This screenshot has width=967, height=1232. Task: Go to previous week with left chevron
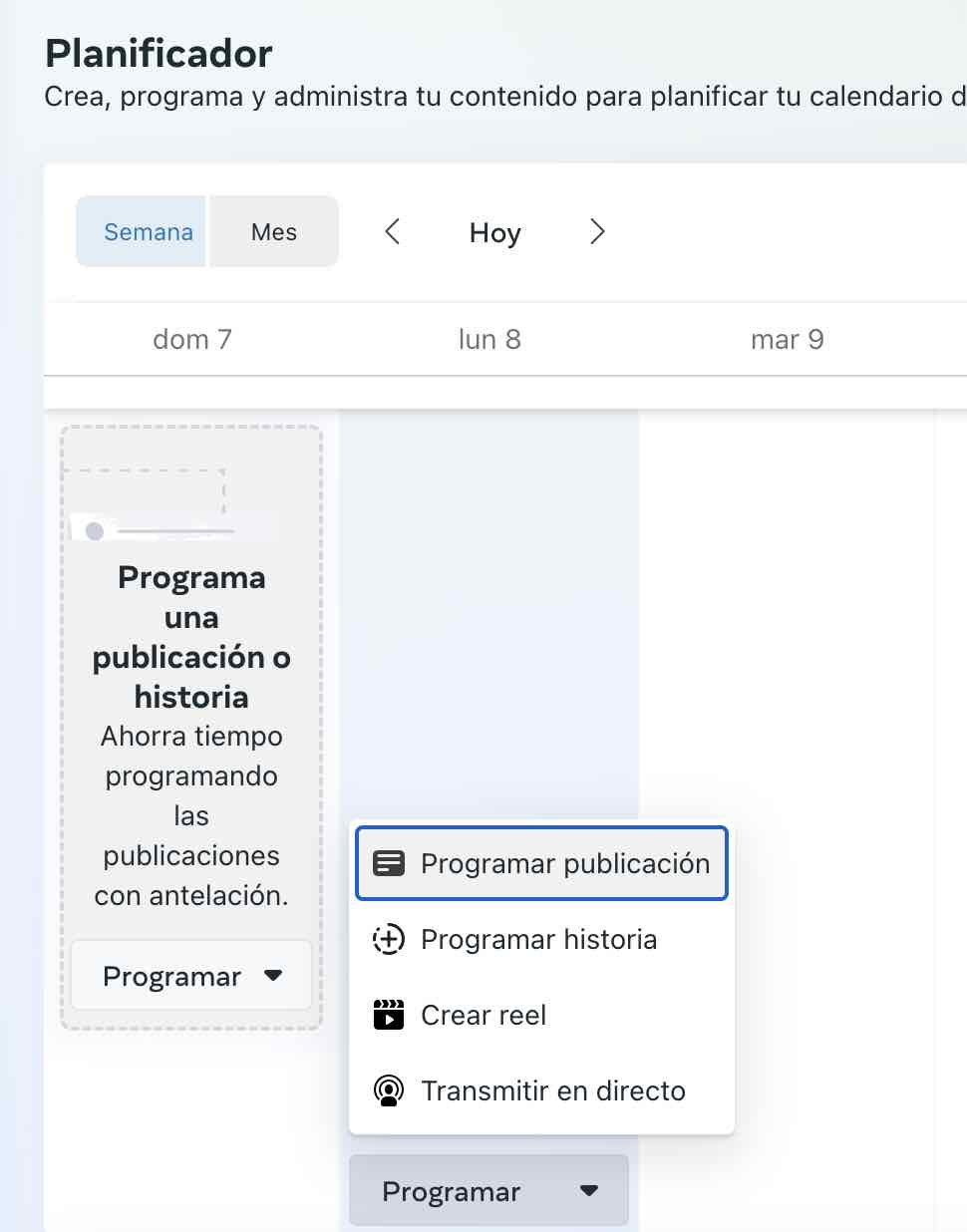point(393,232)
